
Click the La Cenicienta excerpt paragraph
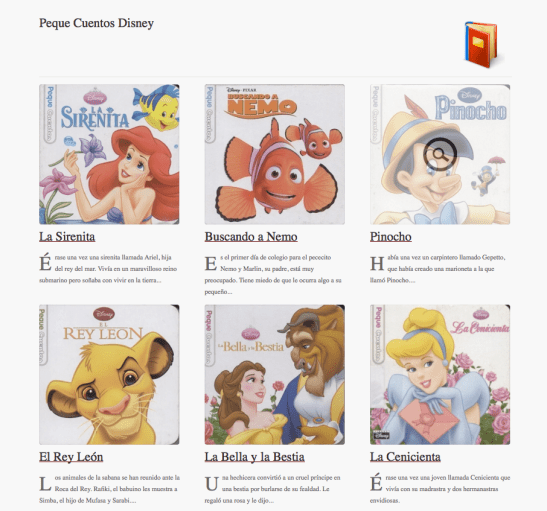pyautogui.click(x=440, y=489)
